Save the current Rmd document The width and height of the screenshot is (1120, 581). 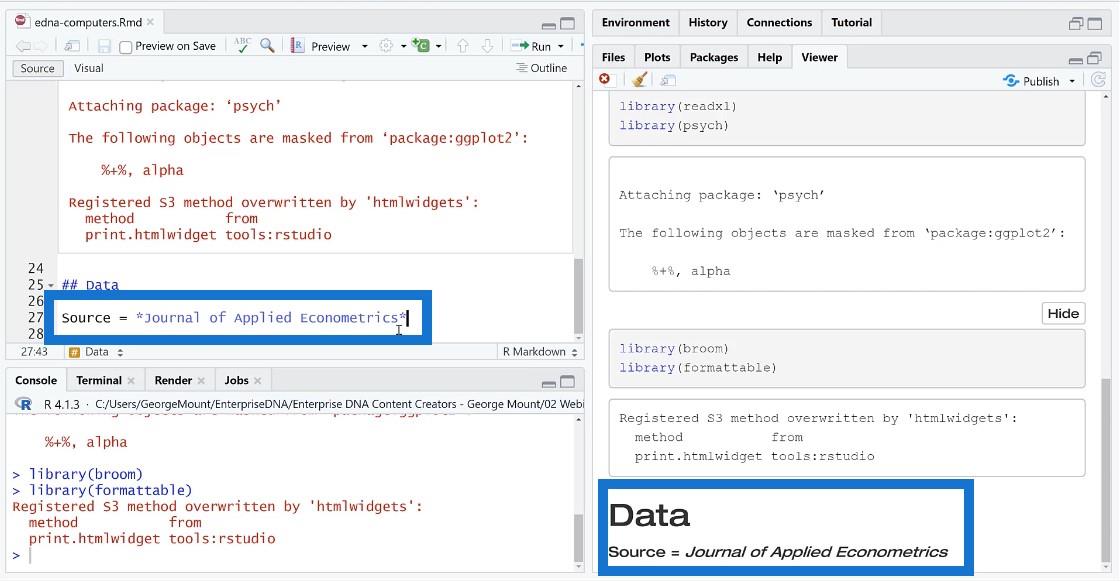pyautogui.click(x=104, y=46)
